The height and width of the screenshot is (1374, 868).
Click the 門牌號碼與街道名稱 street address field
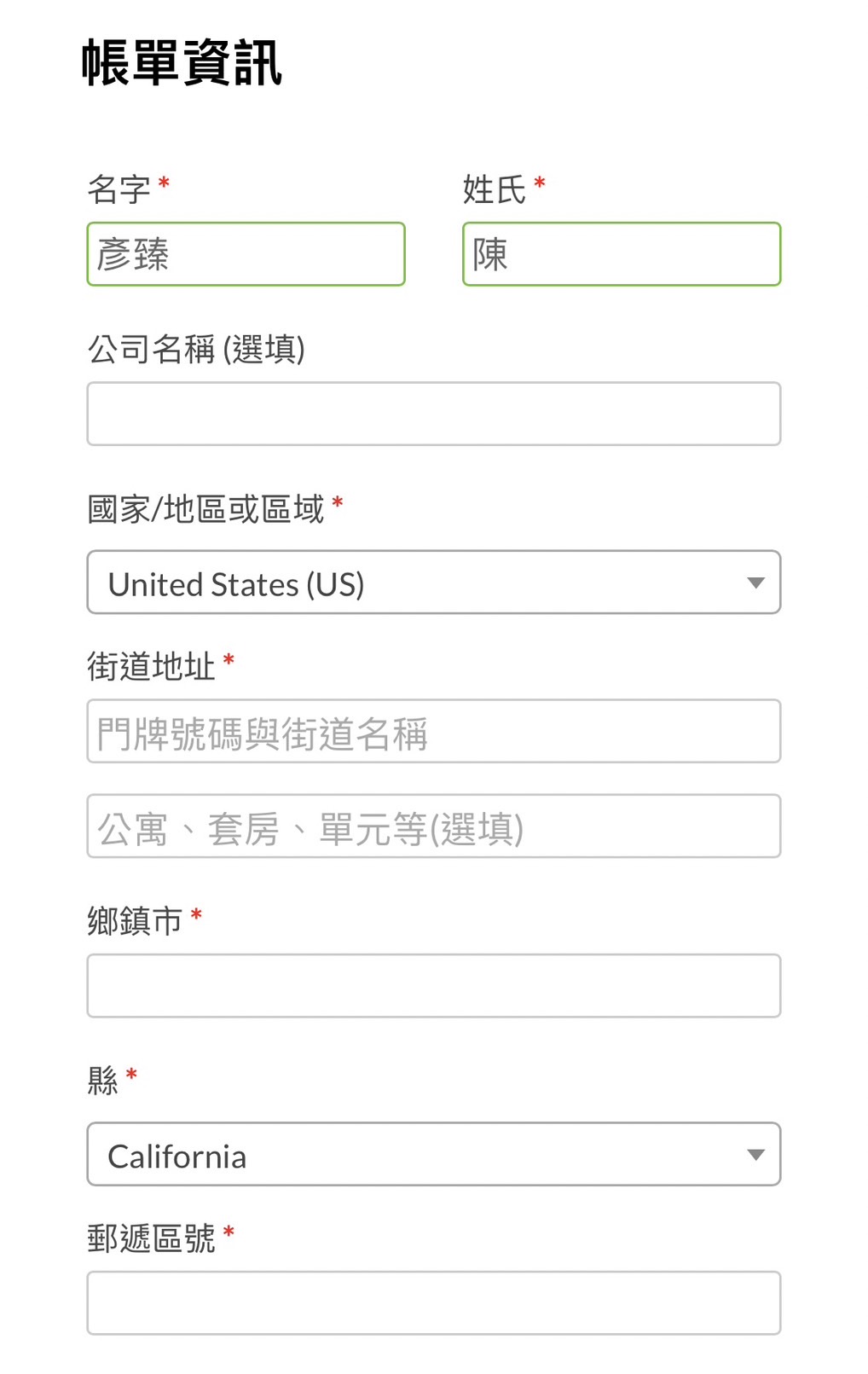pos(433,732)
